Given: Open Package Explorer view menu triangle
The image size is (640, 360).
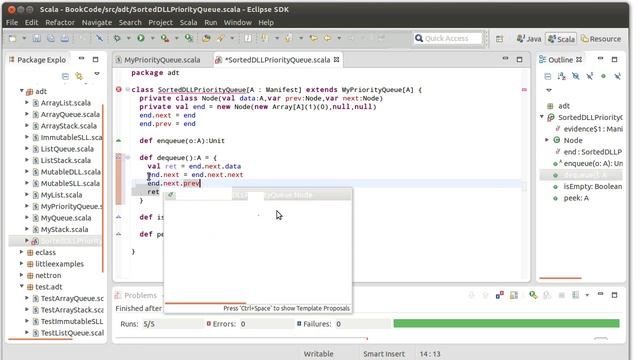Looking at the screenshot, I should (x=97, y=74).
